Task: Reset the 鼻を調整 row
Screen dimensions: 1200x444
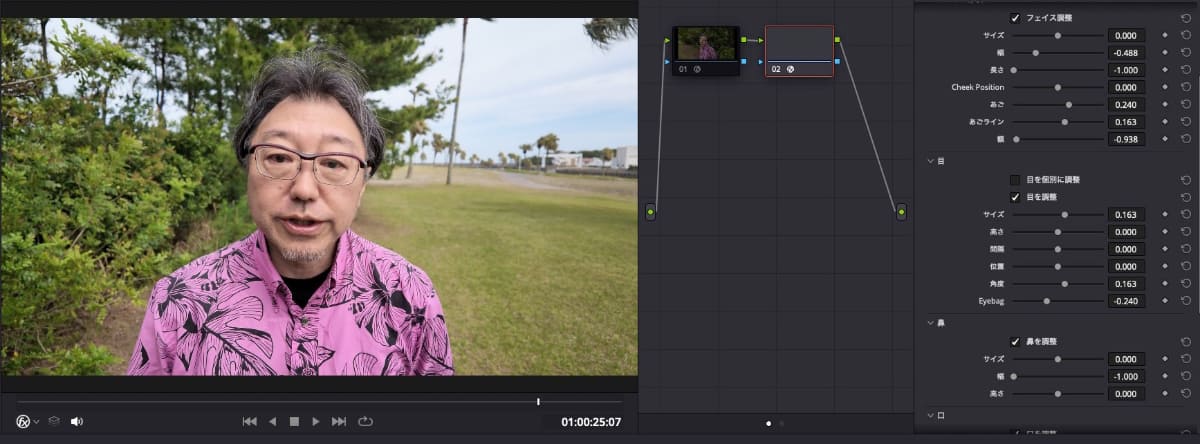Action: click(1185, 342)
